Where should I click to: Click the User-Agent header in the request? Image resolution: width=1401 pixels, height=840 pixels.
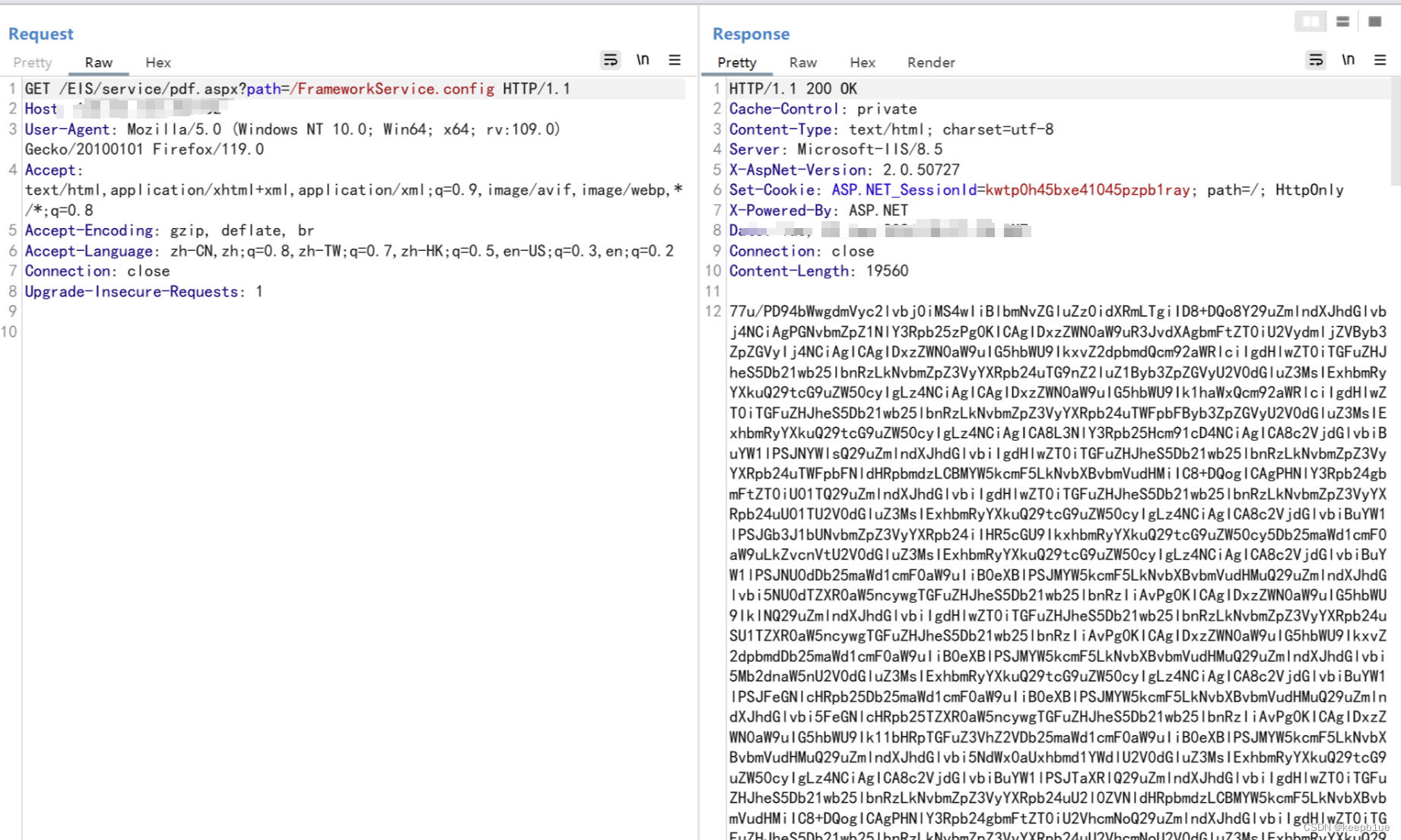pos(293,139)
